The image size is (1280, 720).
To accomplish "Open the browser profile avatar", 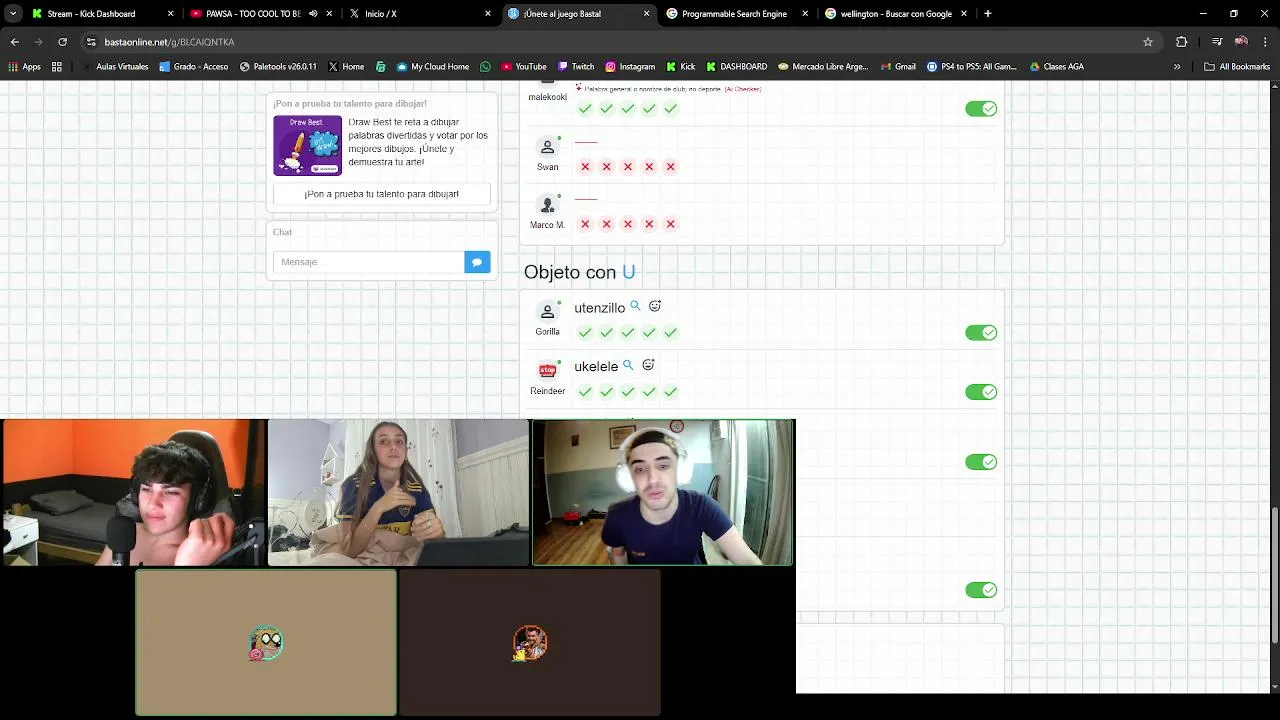I will click(x=1241, y=42).
